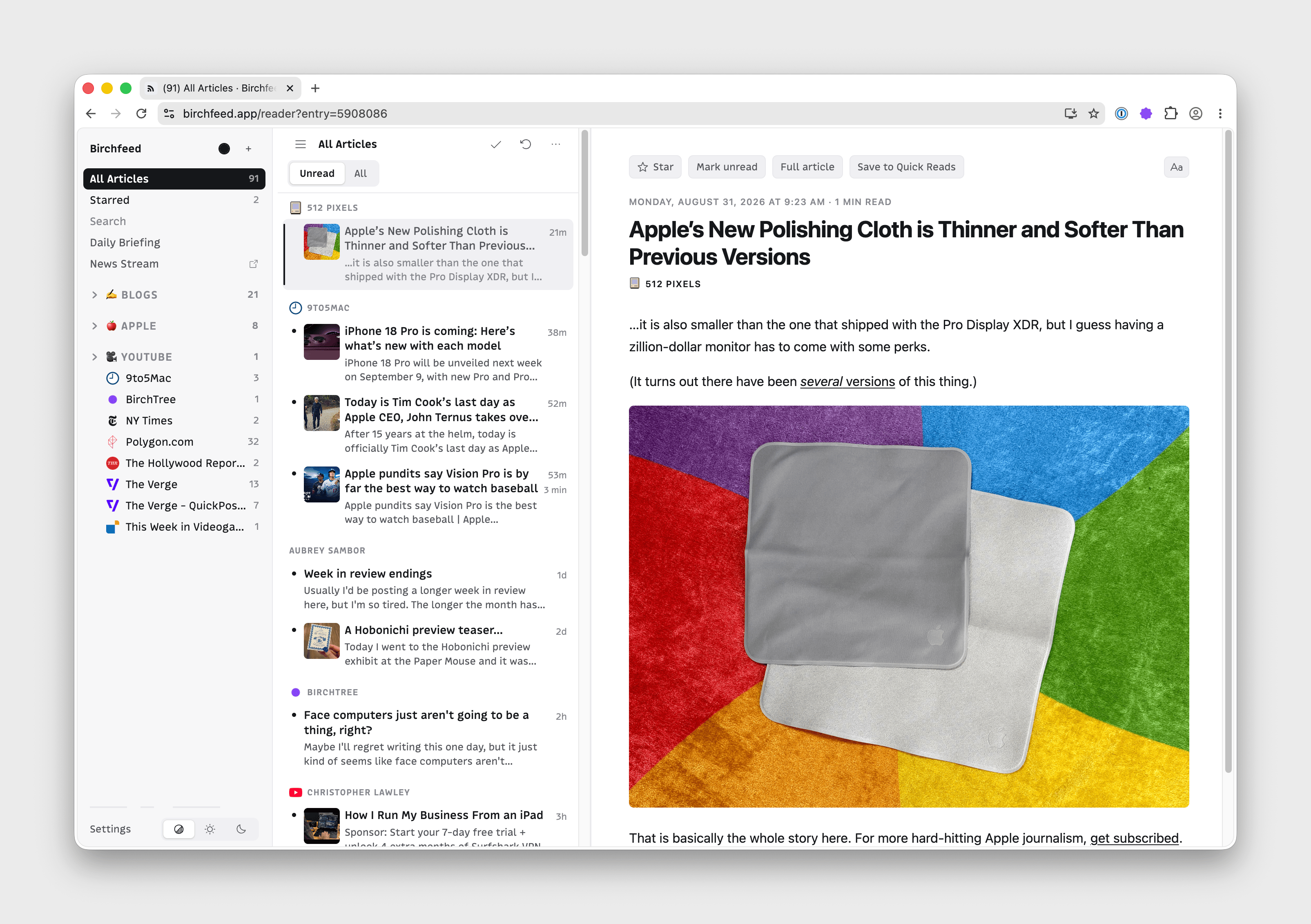The image size is (1311, 924).
Task: Open How I Run My Business video
Action: point(429,826)
